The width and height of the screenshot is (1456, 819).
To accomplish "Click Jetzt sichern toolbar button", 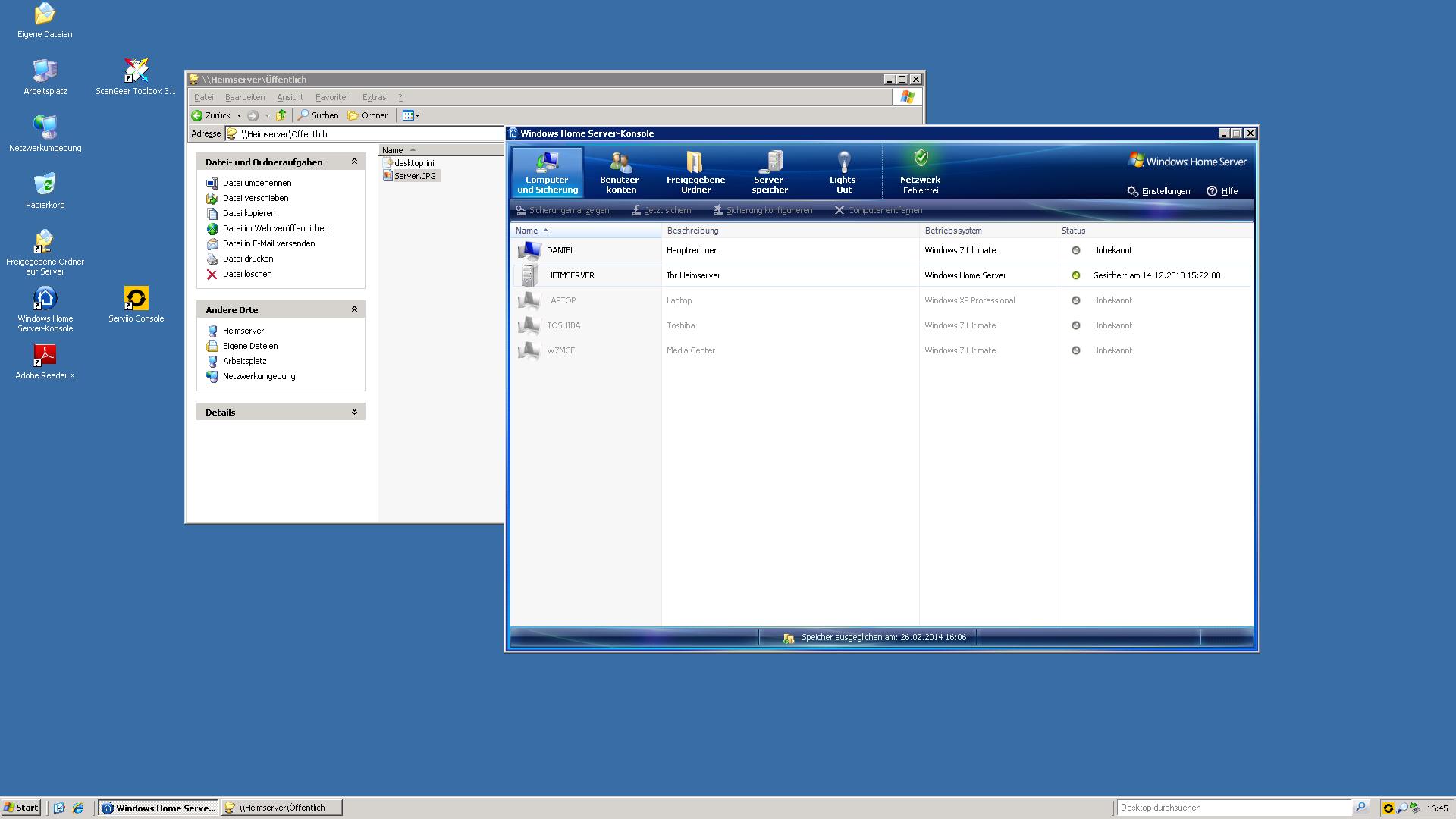I will click(x=661, y=210).
